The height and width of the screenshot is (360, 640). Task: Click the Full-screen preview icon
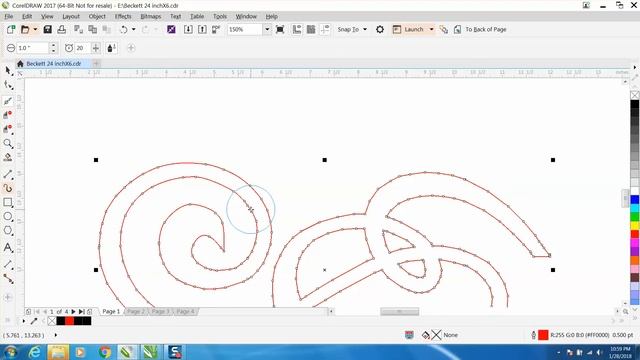pyautogui.click(x=280, y=29)
